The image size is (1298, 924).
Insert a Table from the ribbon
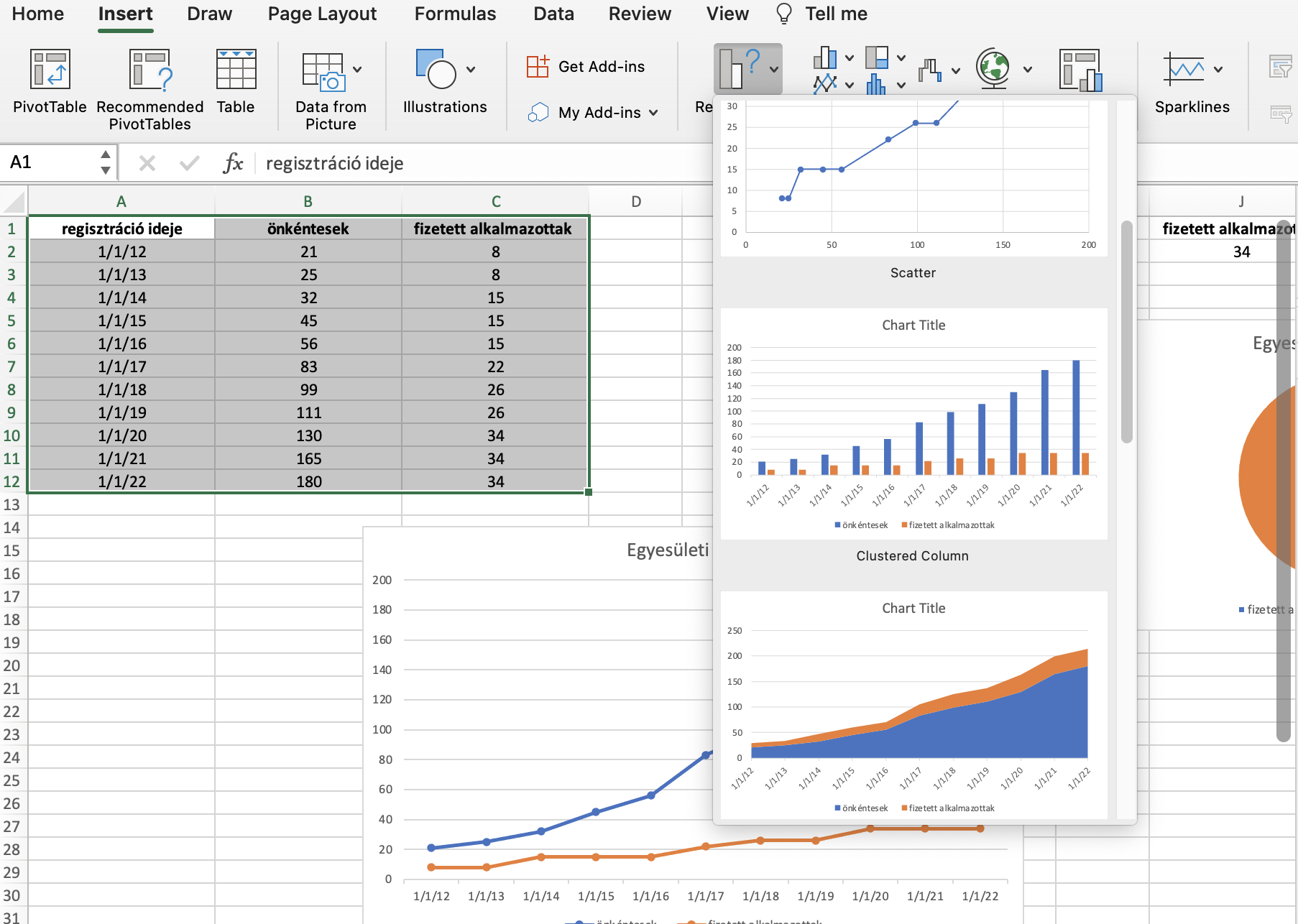[236, 70]
